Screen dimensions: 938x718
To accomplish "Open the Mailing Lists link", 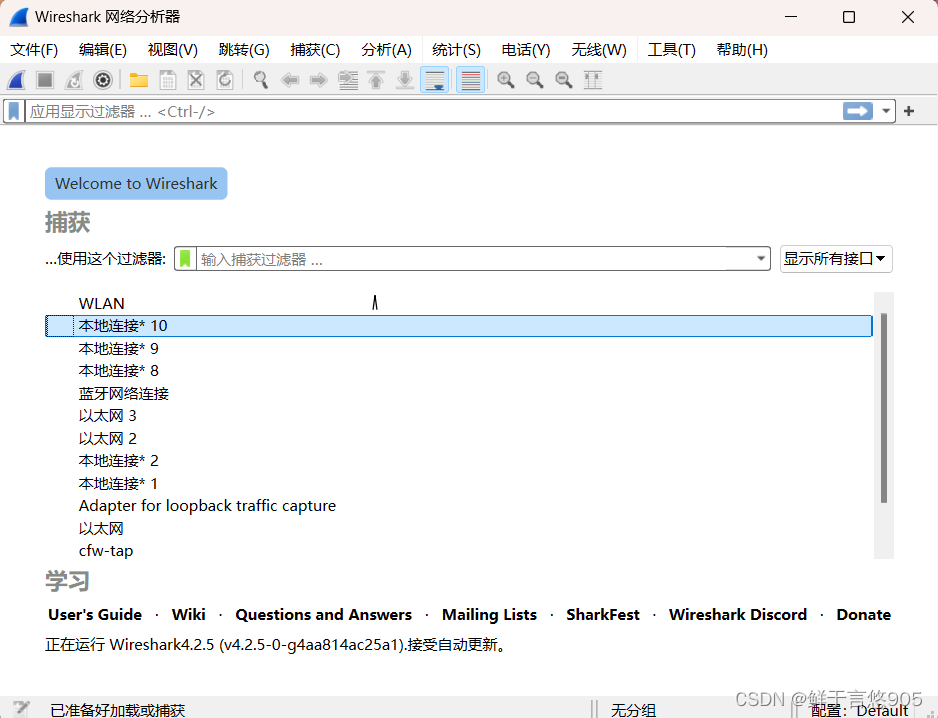I will [x=489, y=614].
